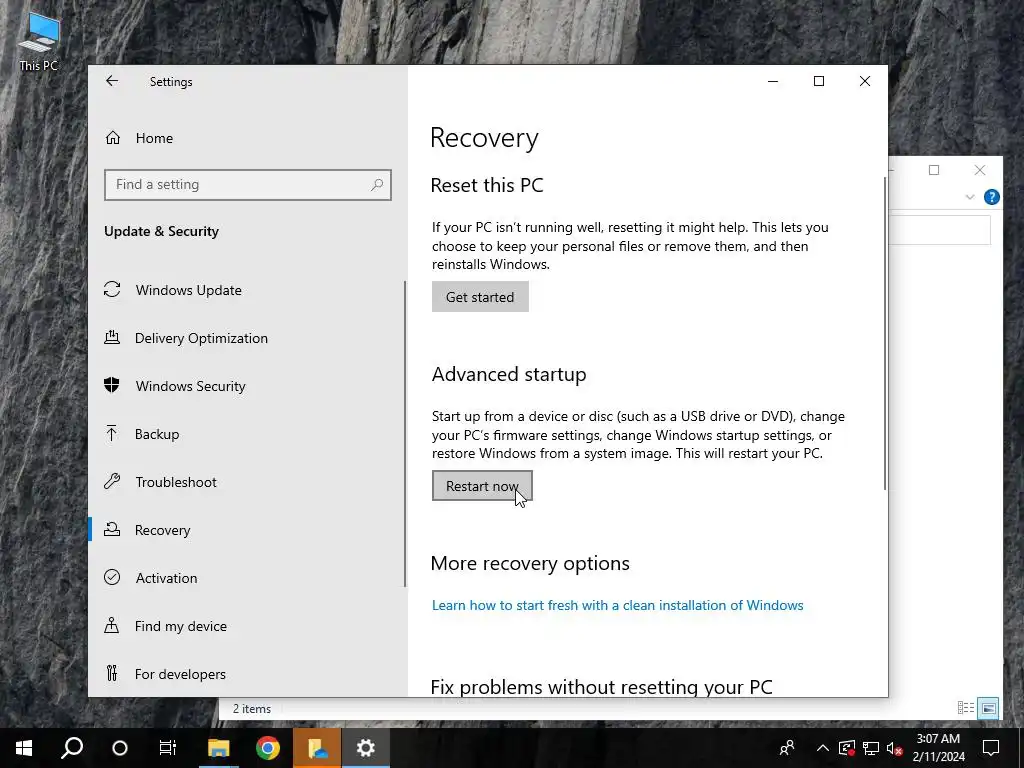Click the Recovery icon in sidebar
Image resolution: width=1024 pixels, height=768 pixels.
point(112,530)
